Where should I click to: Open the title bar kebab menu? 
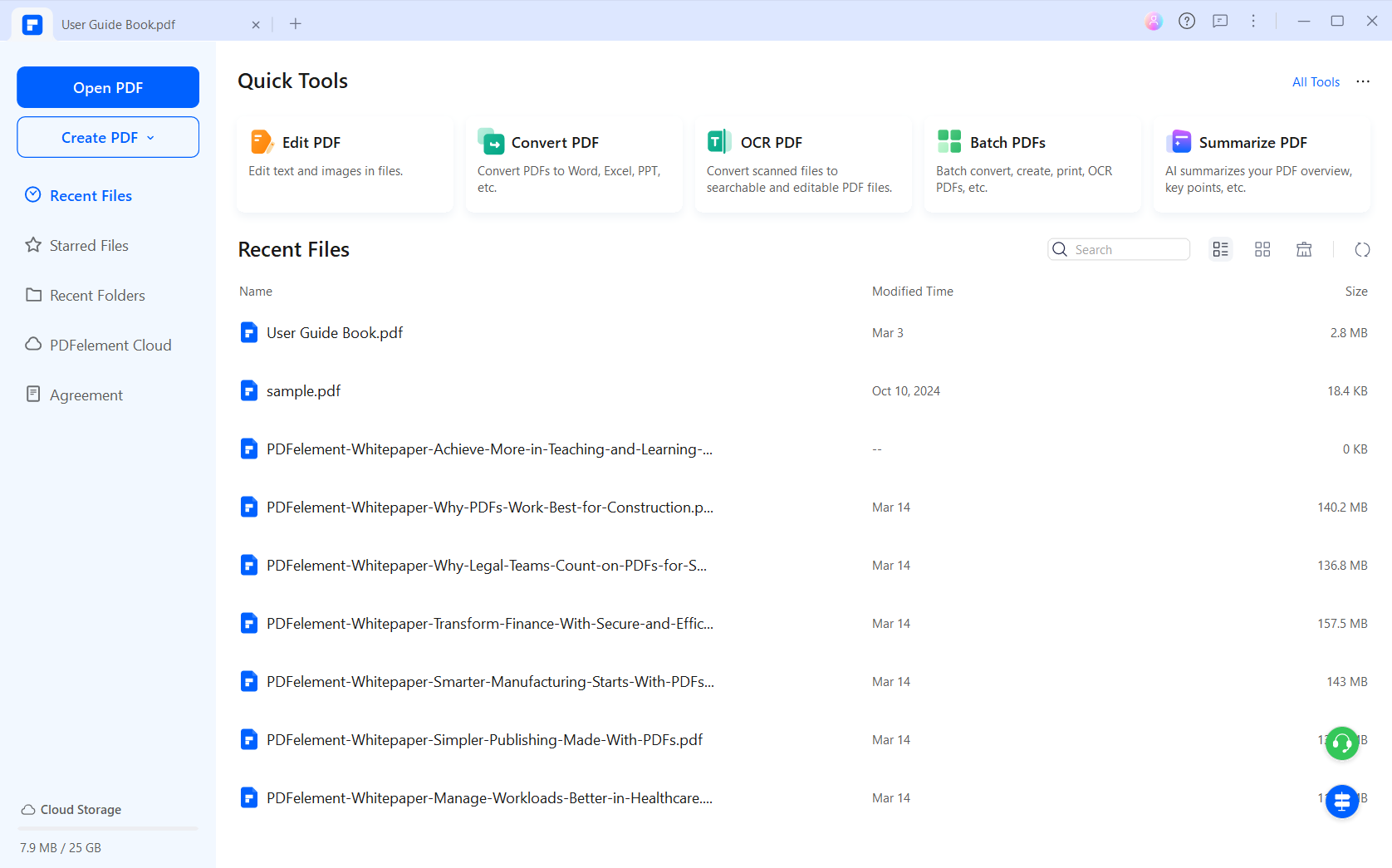pyautogui.click(x=1253, y=22)
